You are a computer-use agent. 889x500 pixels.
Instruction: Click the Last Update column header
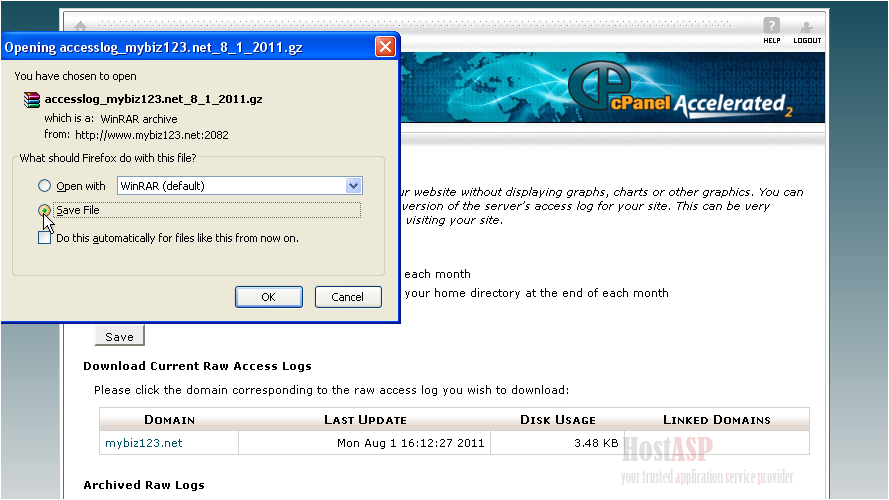[x=365, y=420]
